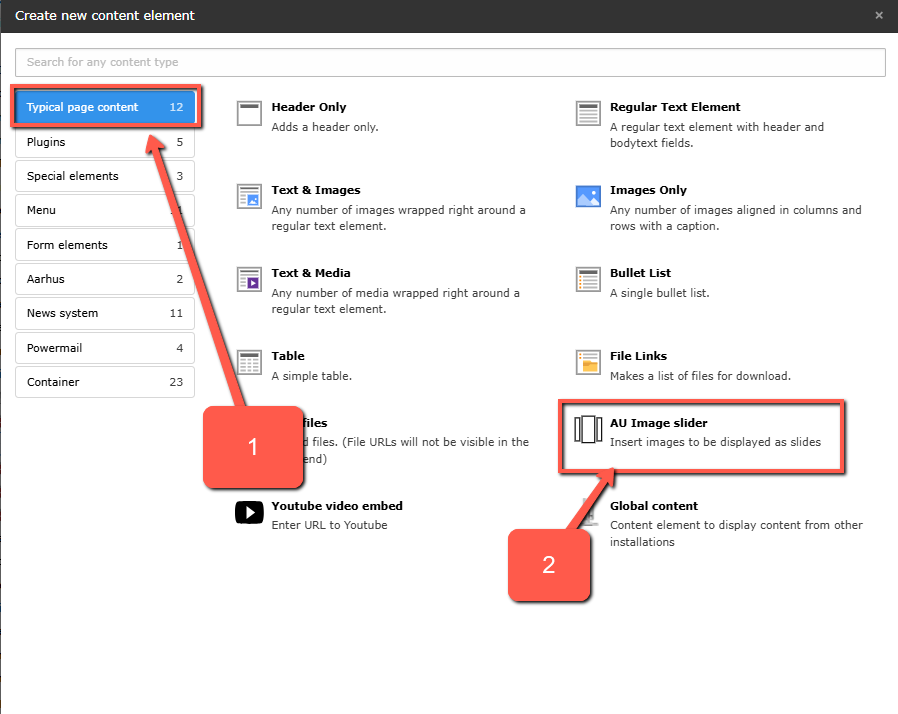Image resolution: width=898 pixels, height=714 pixels.
Task: Show the Special elements category
Action: [105, 176]
